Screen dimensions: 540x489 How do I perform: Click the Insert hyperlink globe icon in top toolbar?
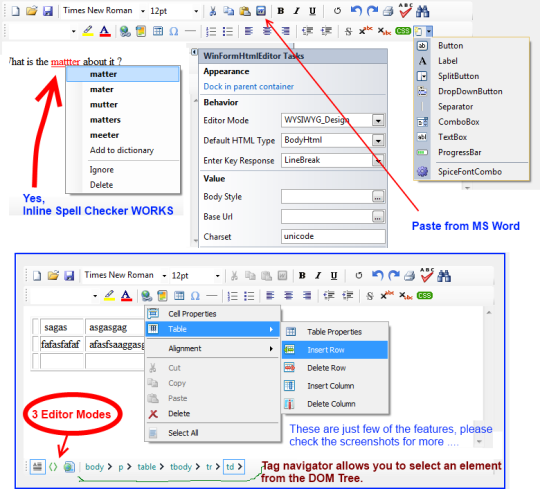point(125,31)
